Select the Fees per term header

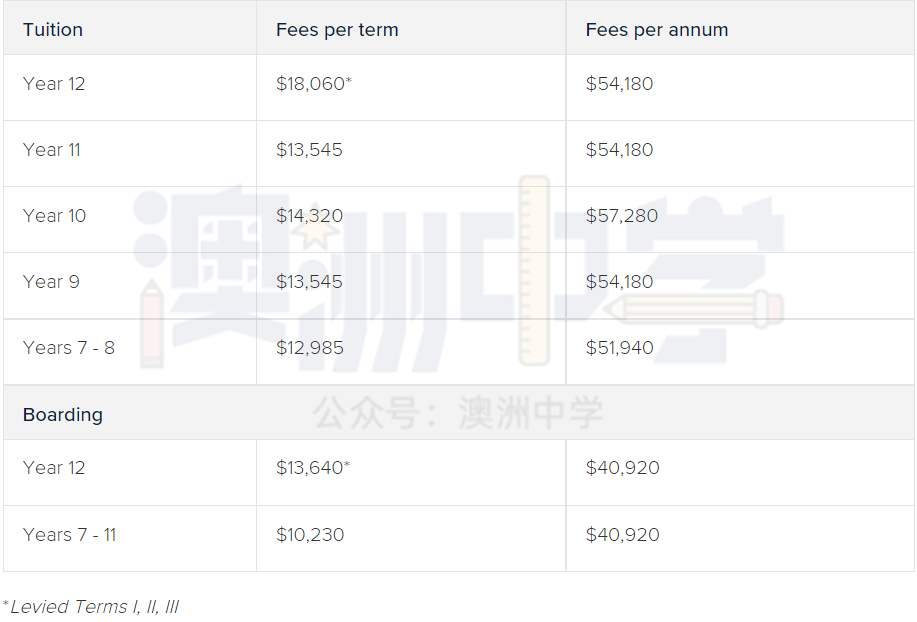[337, 30]
